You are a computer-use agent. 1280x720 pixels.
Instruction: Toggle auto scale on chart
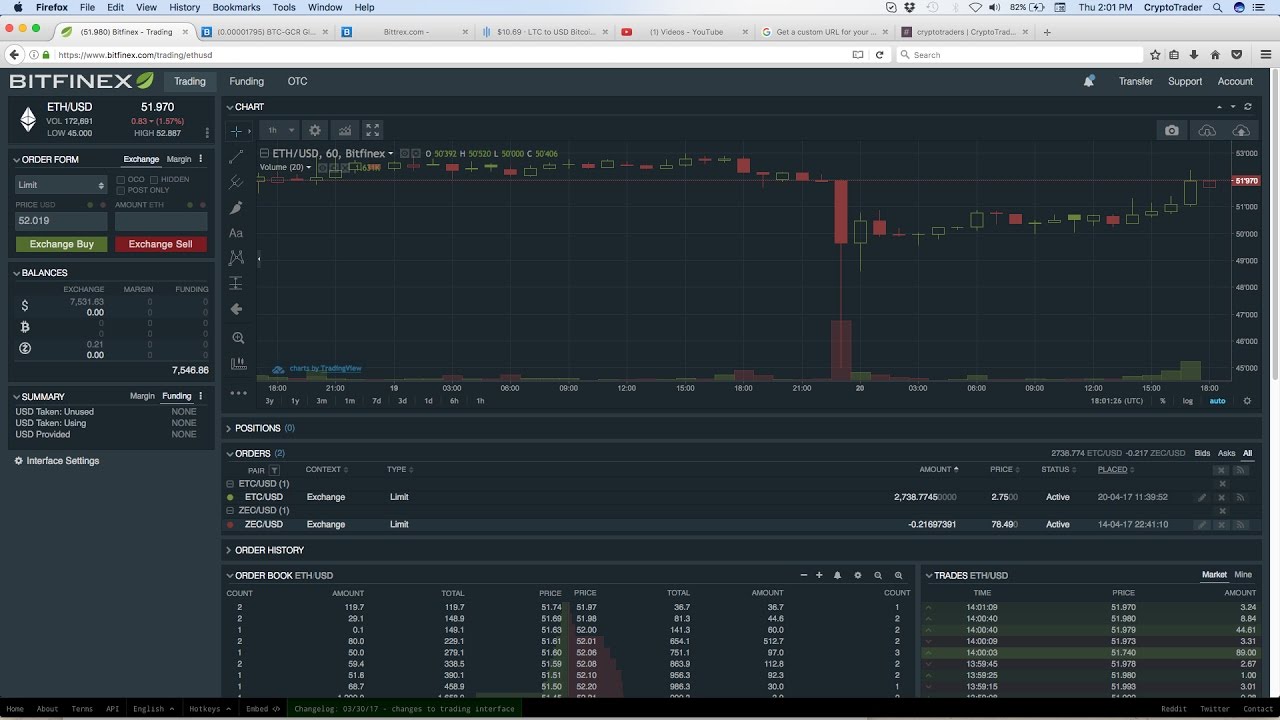click(1217, 401)
